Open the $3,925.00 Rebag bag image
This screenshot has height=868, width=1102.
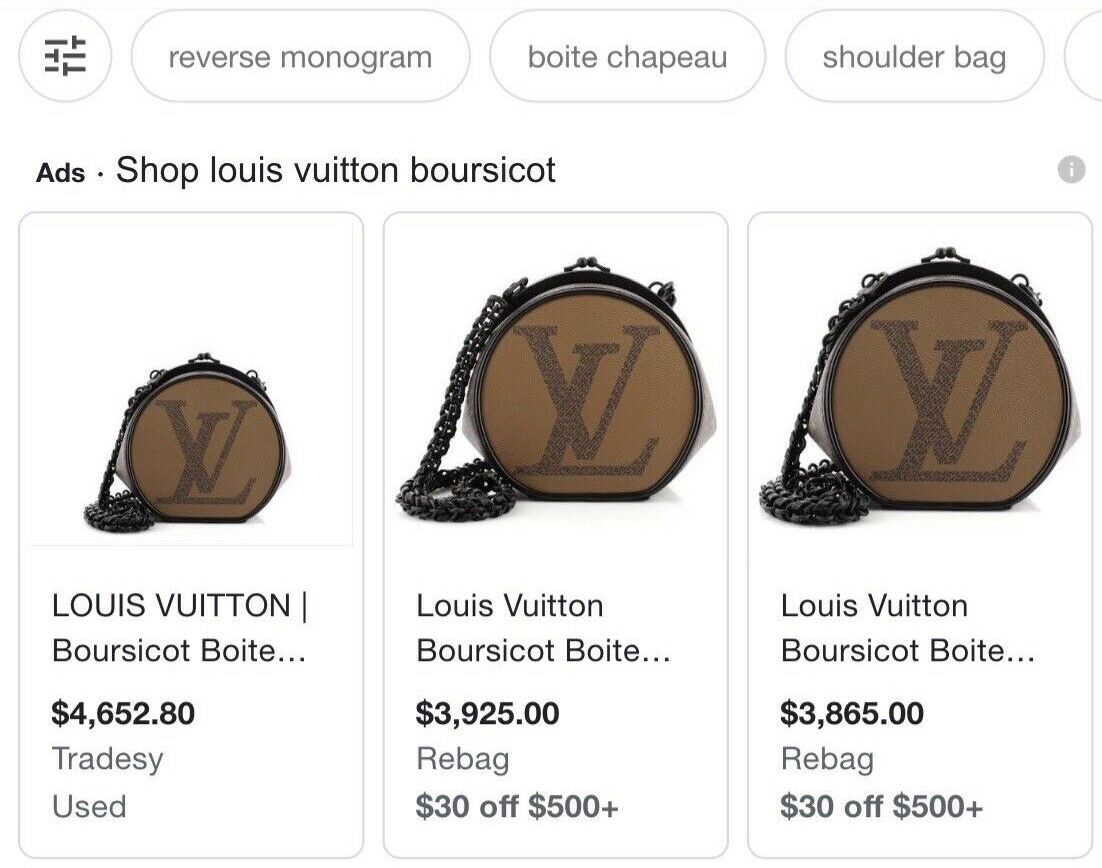point(556,384)
